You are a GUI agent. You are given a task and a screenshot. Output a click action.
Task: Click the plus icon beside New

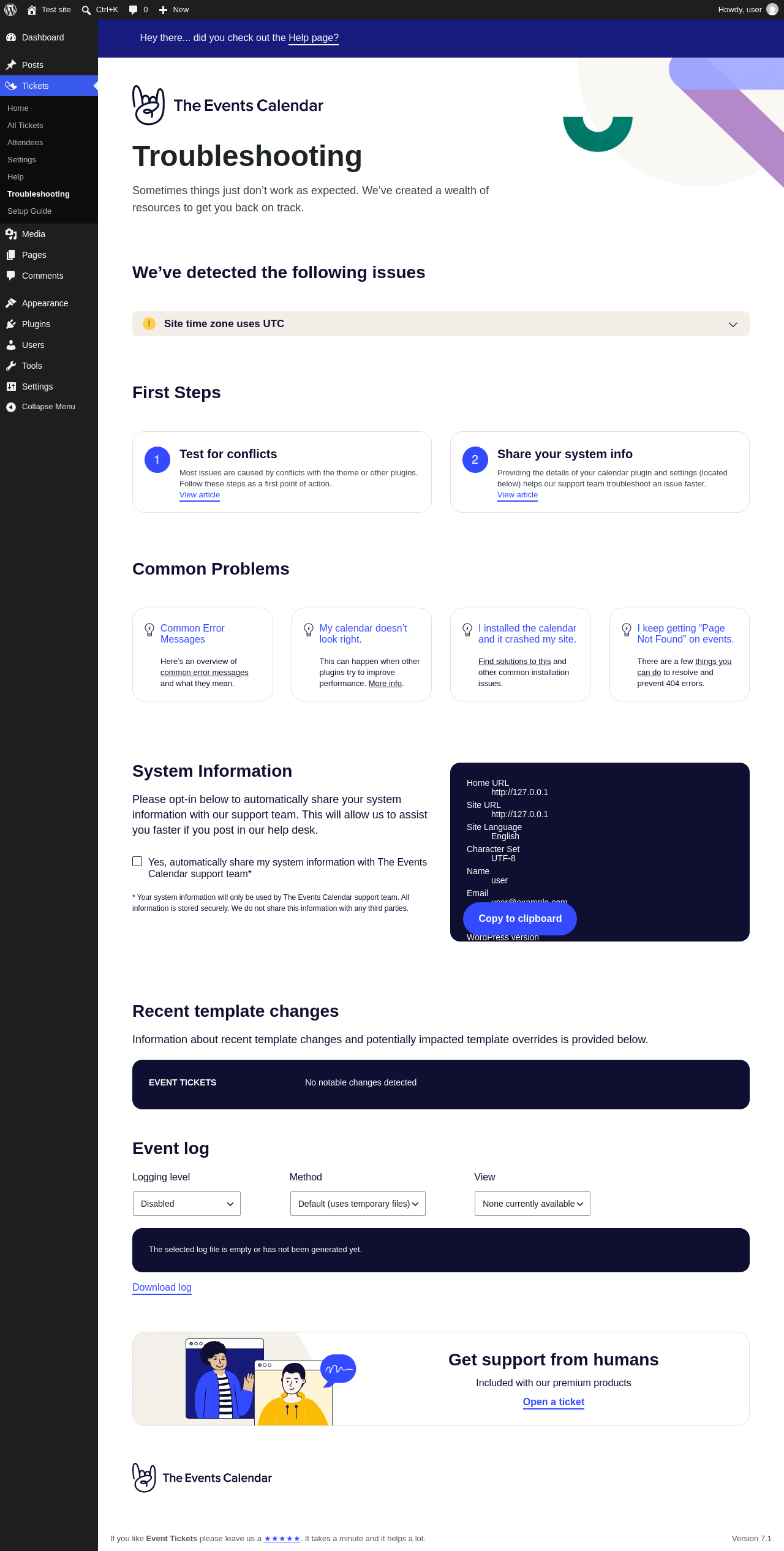pyautogui.click(x=163, y=10)
